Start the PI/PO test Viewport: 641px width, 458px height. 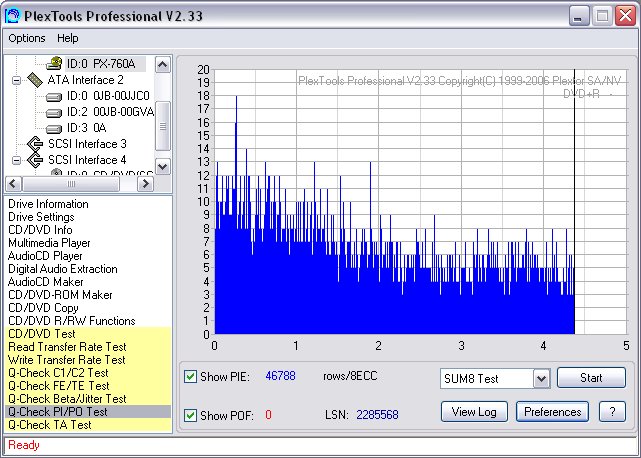tap(591, 377)
